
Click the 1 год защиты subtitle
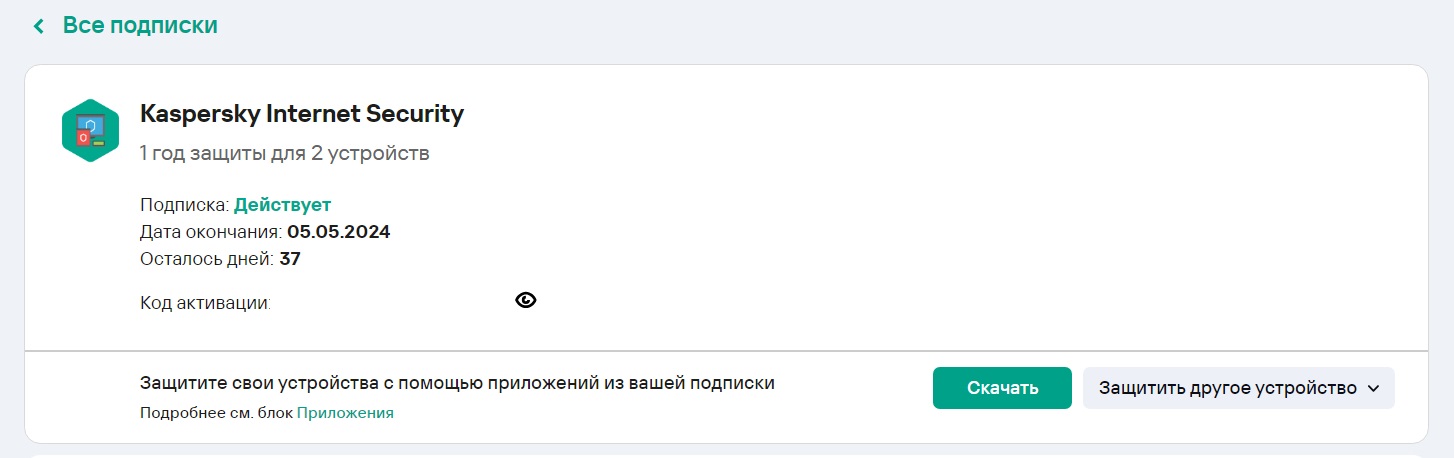pos(285,154)
